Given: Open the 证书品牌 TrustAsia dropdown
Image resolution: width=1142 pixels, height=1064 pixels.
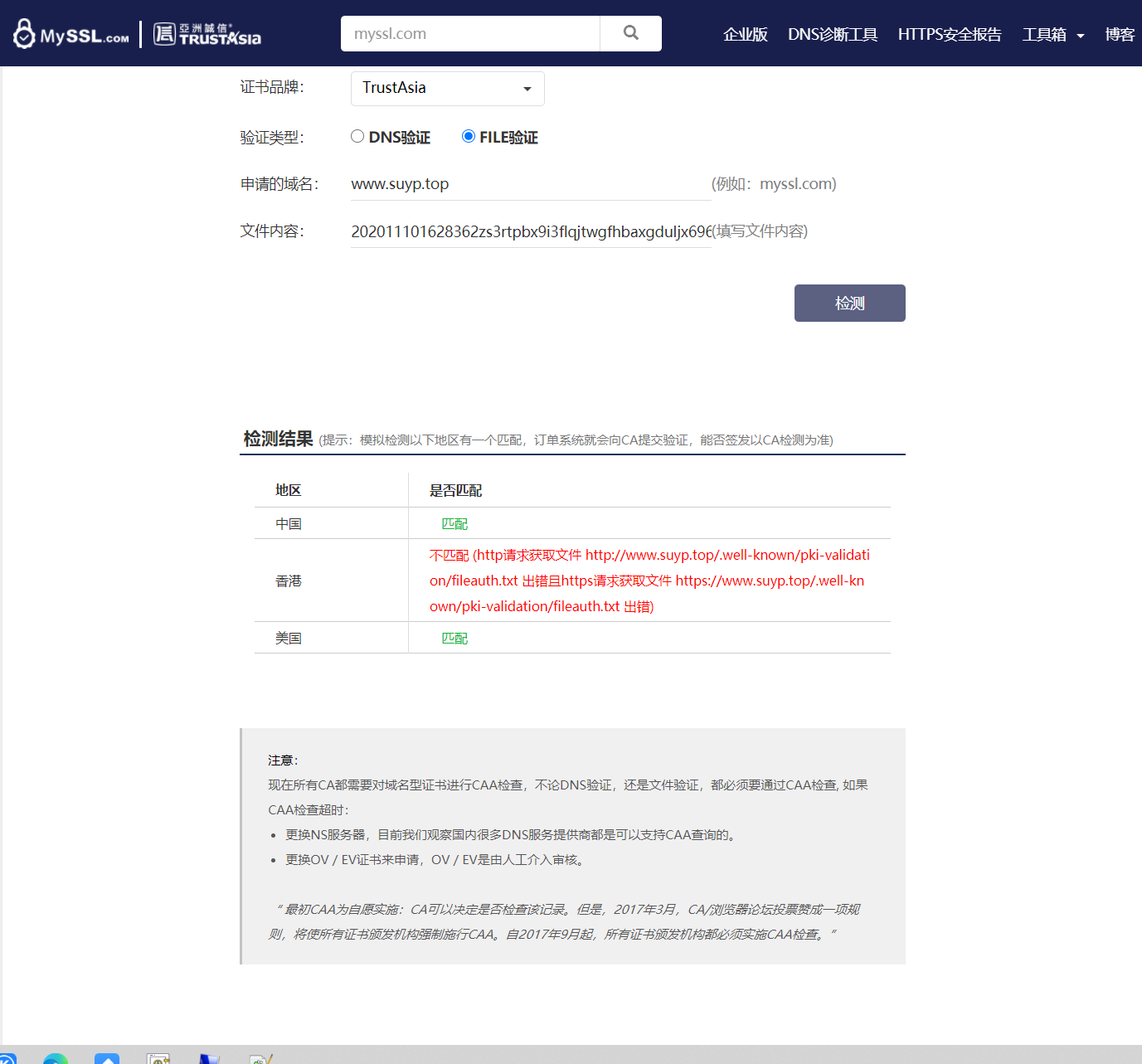Looking at the screenshot, I should click(x=447, y=88).
